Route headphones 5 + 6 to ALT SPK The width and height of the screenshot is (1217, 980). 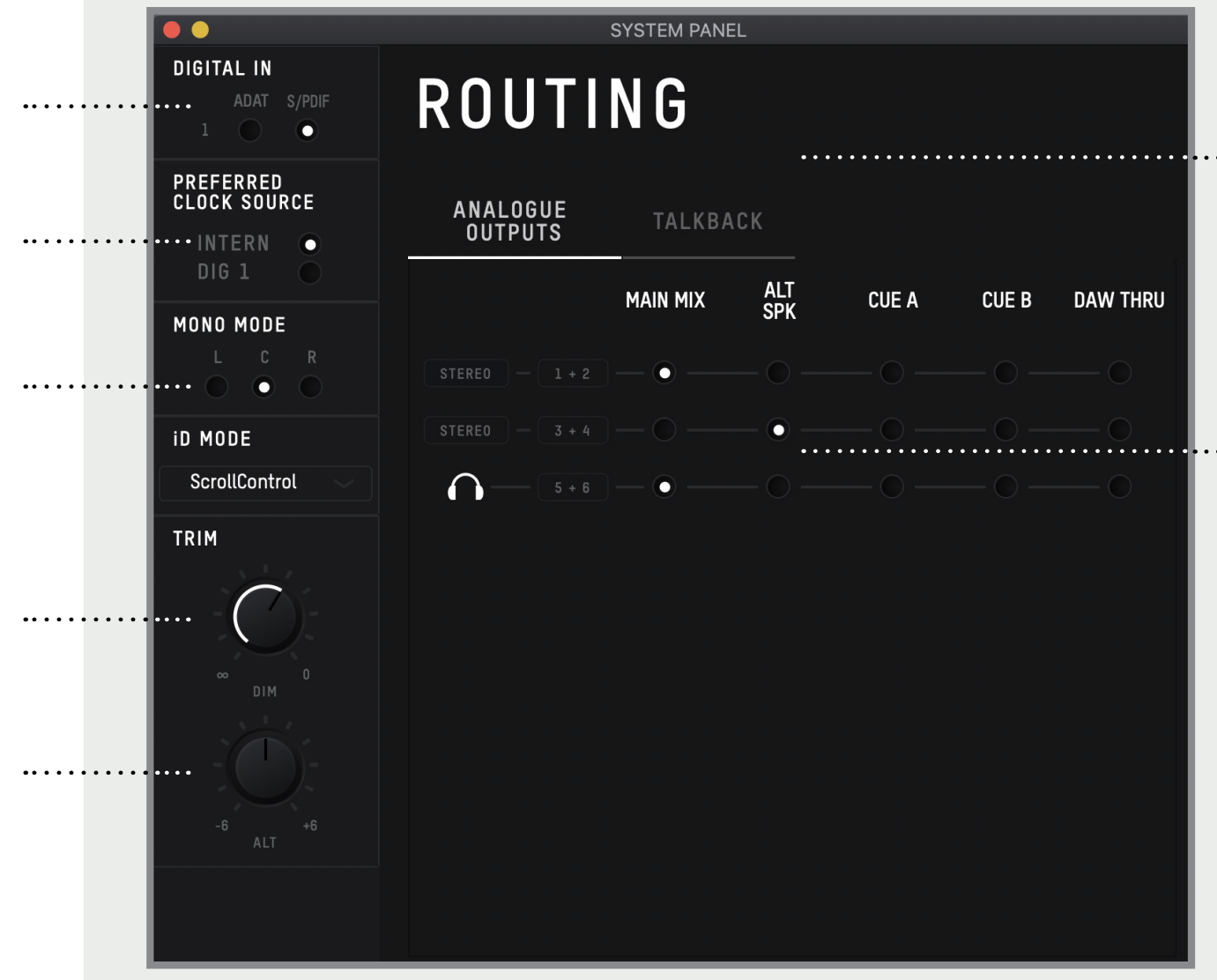(778, 486)
